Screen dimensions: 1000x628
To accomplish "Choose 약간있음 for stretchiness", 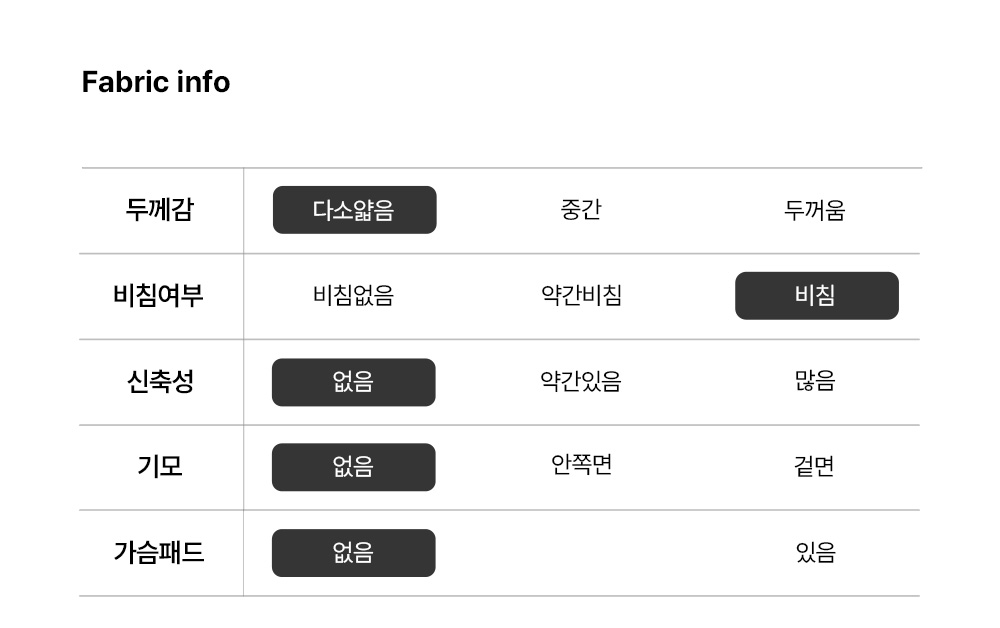I will pyautogui.click(x=581, y=382).
